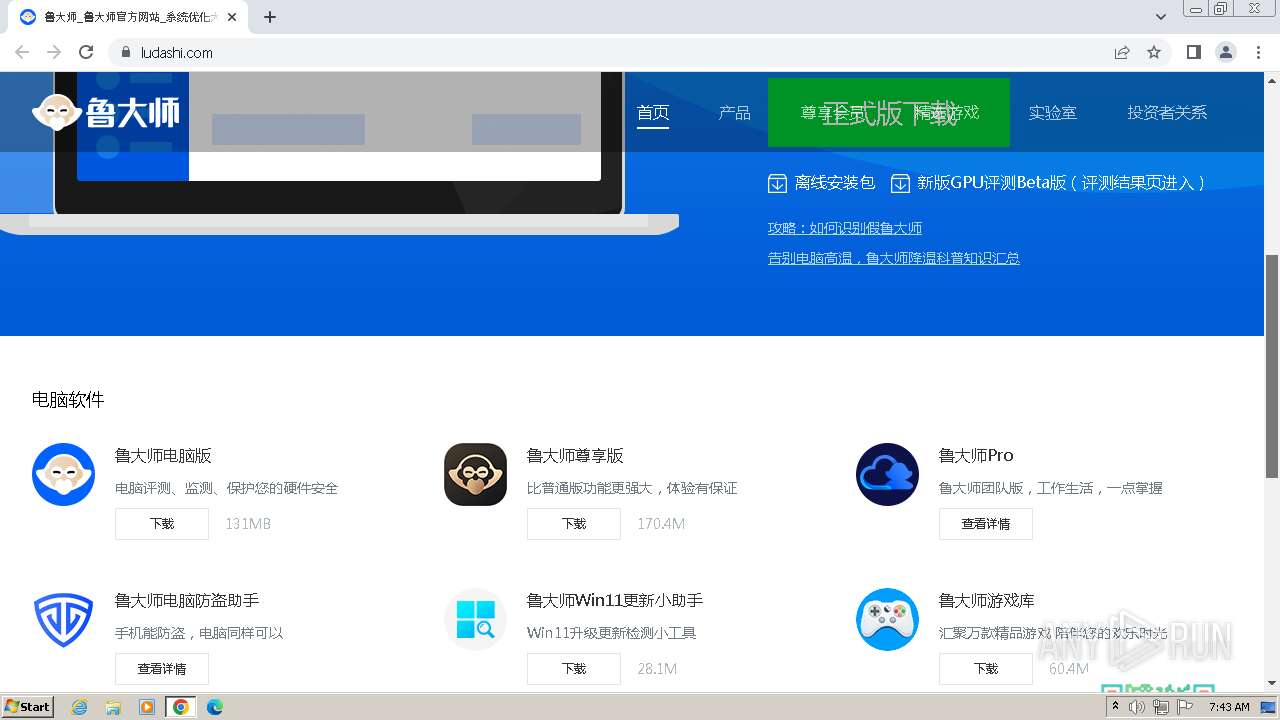Go back with browser back arrow
Image resolution: width=1280 pixels, height=720 pixels.
[x=22, y=52]
